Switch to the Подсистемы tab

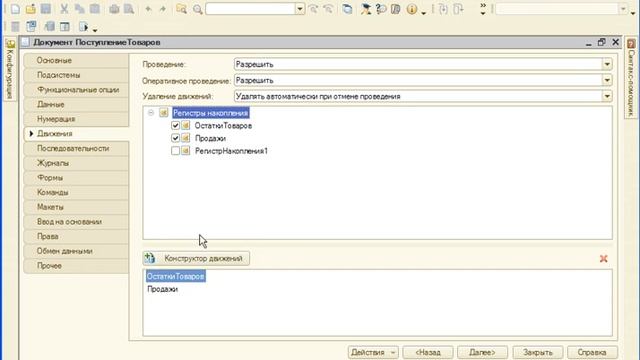(76, 75)
